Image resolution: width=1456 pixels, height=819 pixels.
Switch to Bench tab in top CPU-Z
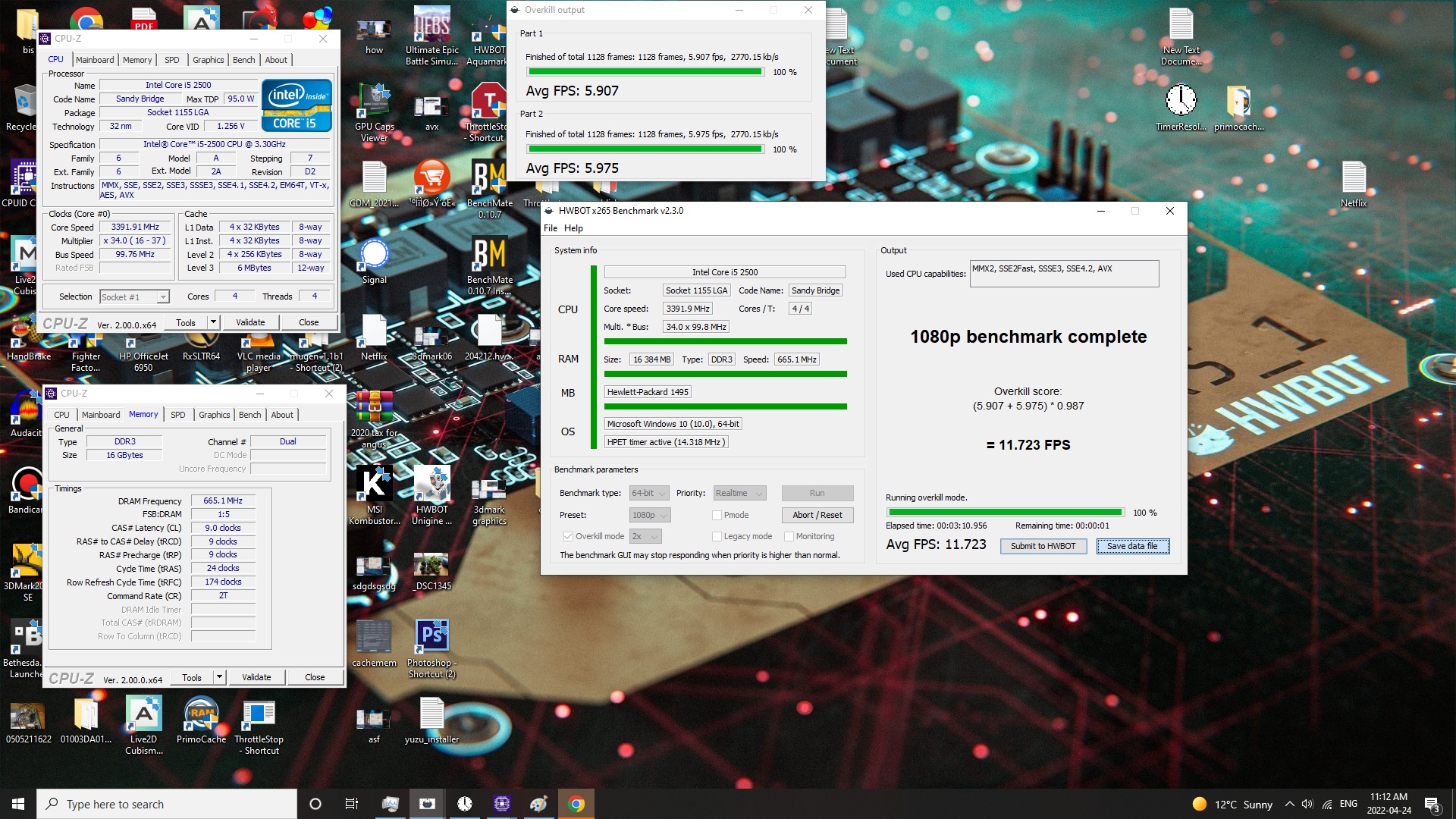pyautogui.click(x=244, y=60)
